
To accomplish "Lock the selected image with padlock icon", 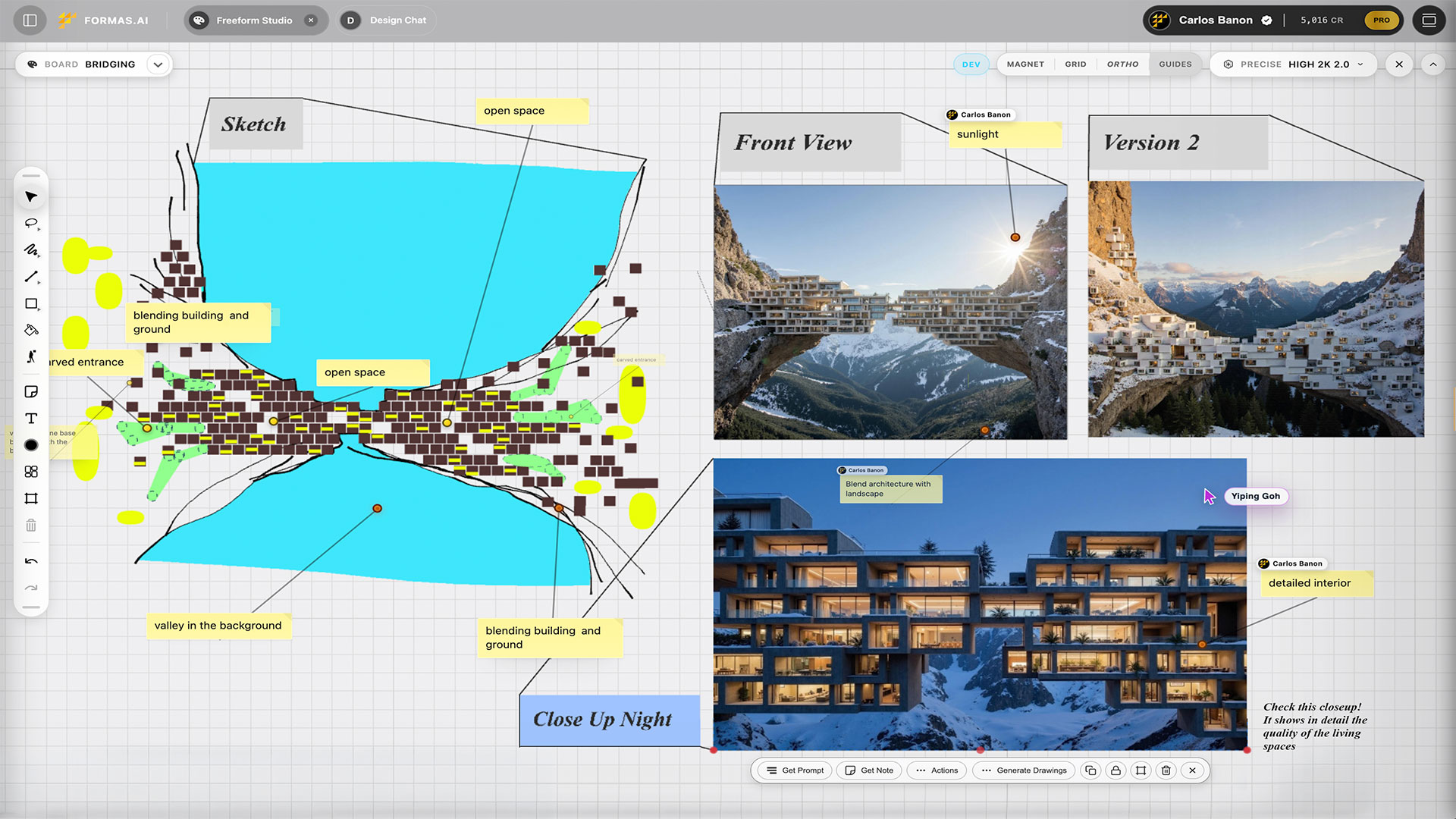I will 1116,770.
